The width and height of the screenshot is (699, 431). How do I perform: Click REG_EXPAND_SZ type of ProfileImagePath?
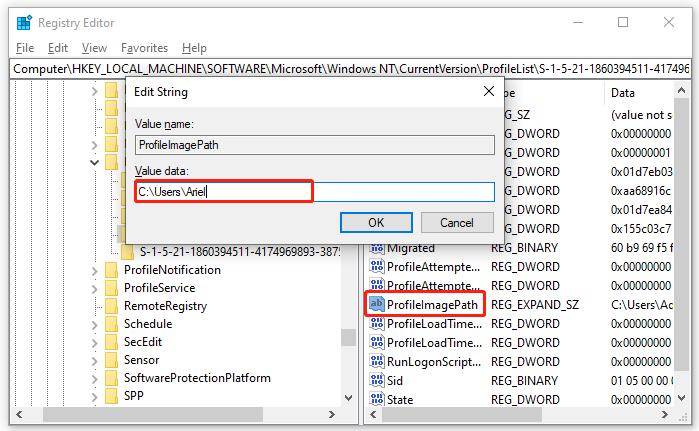(535, 304)
